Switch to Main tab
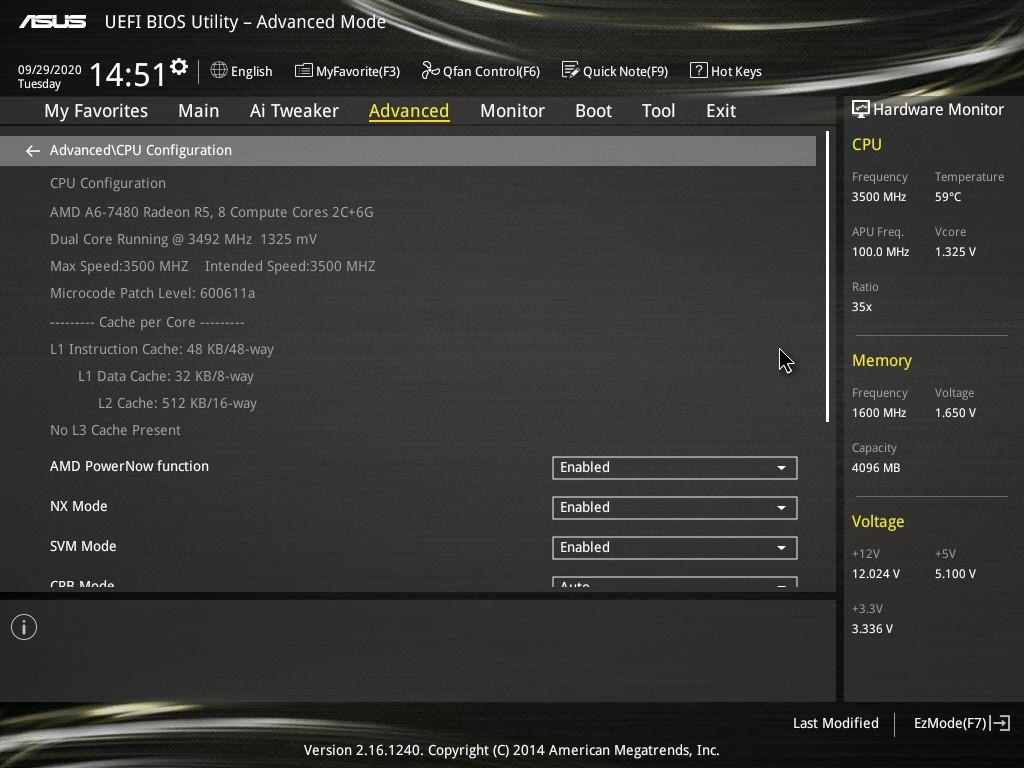This screenshot has width=1024, height=768. coord(199,111)
